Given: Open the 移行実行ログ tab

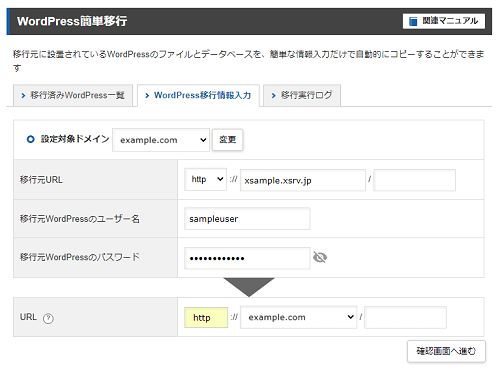Looking at the screenshot, I should coord(302,96).
